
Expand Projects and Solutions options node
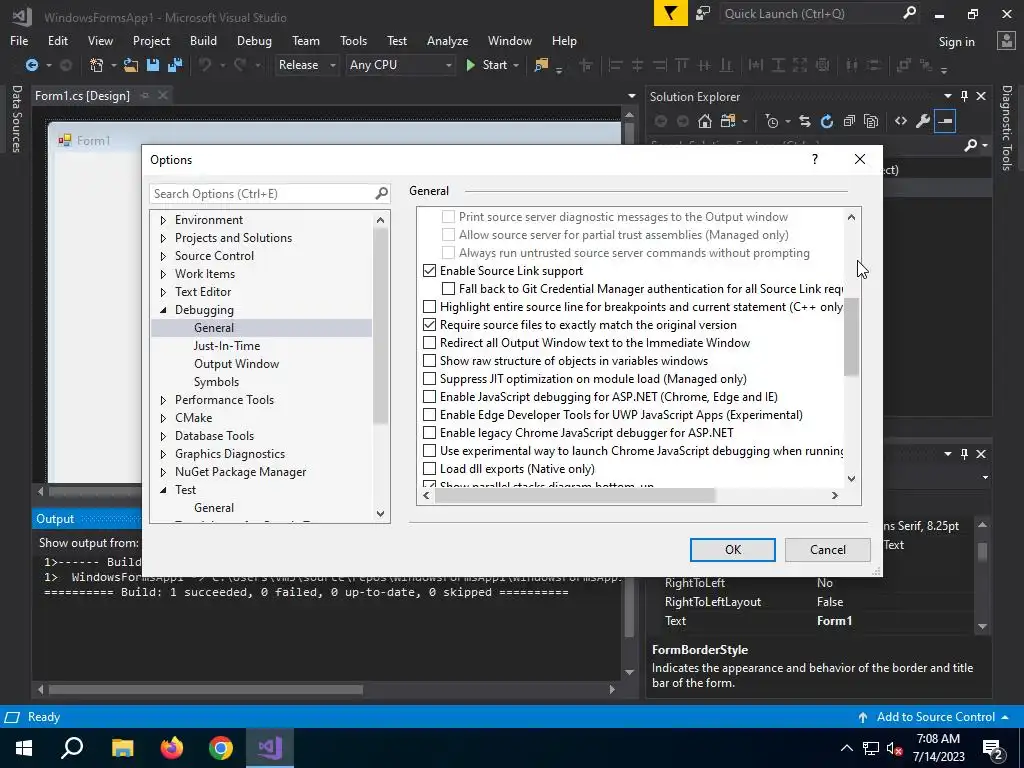click(x=163, y=238)
